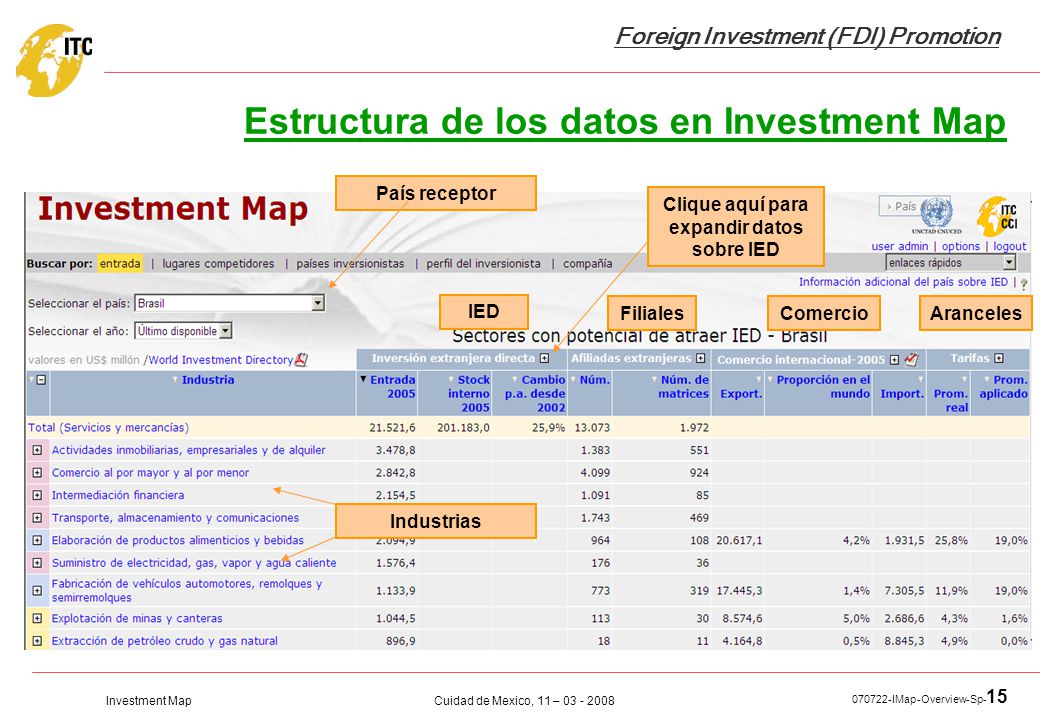This screenshot has width=1040, height=720.
Task: Click the 201.183,0 stock interno value
Action: (463, 428)
